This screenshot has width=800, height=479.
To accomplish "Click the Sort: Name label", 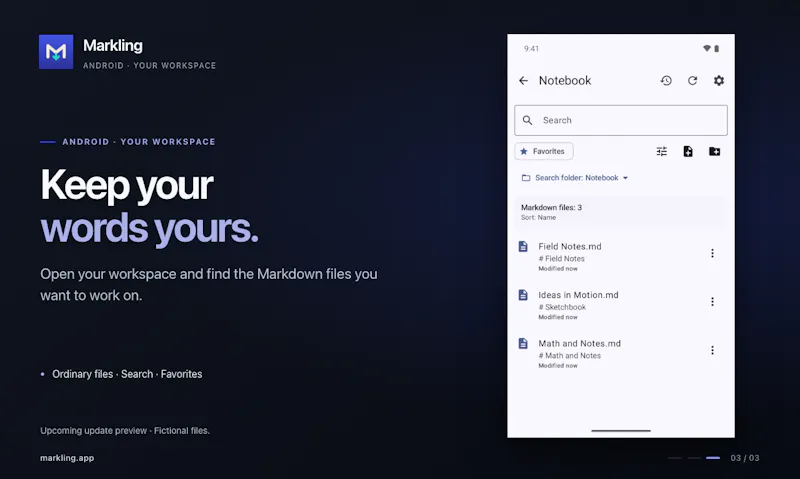I will [538, 217].
